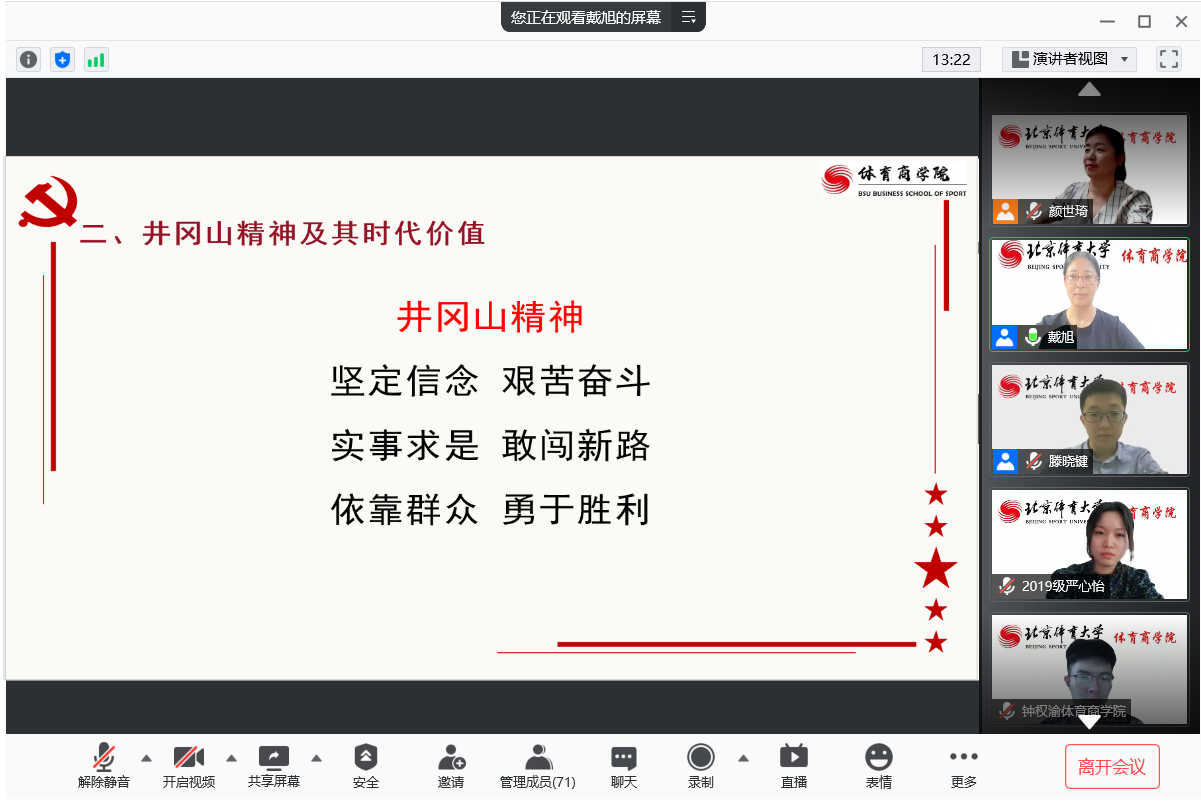Open the Invite (邀请) participants icon

point(451,765)
